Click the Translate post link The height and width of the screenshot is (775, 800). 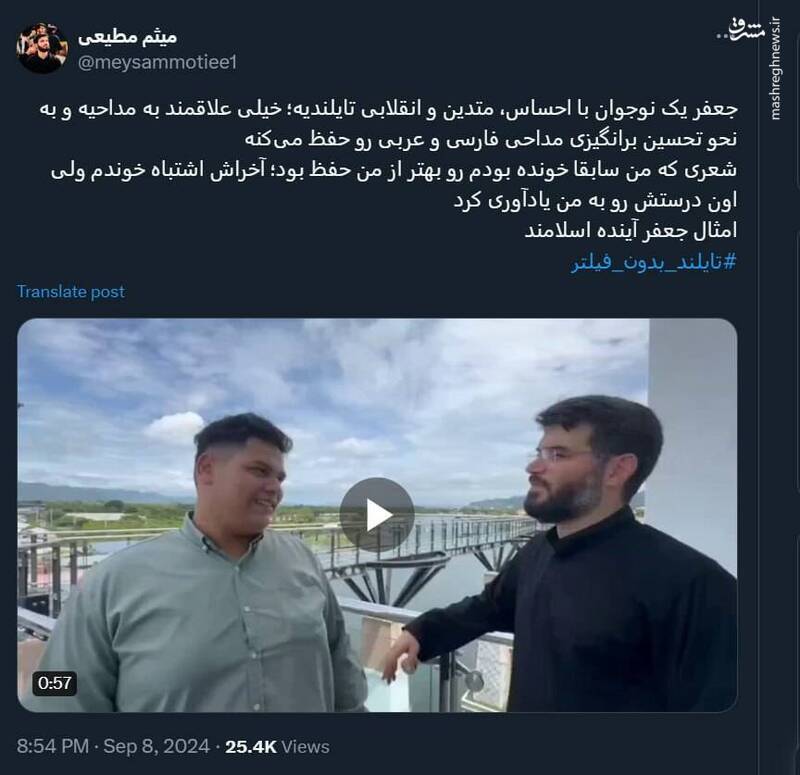71,291
